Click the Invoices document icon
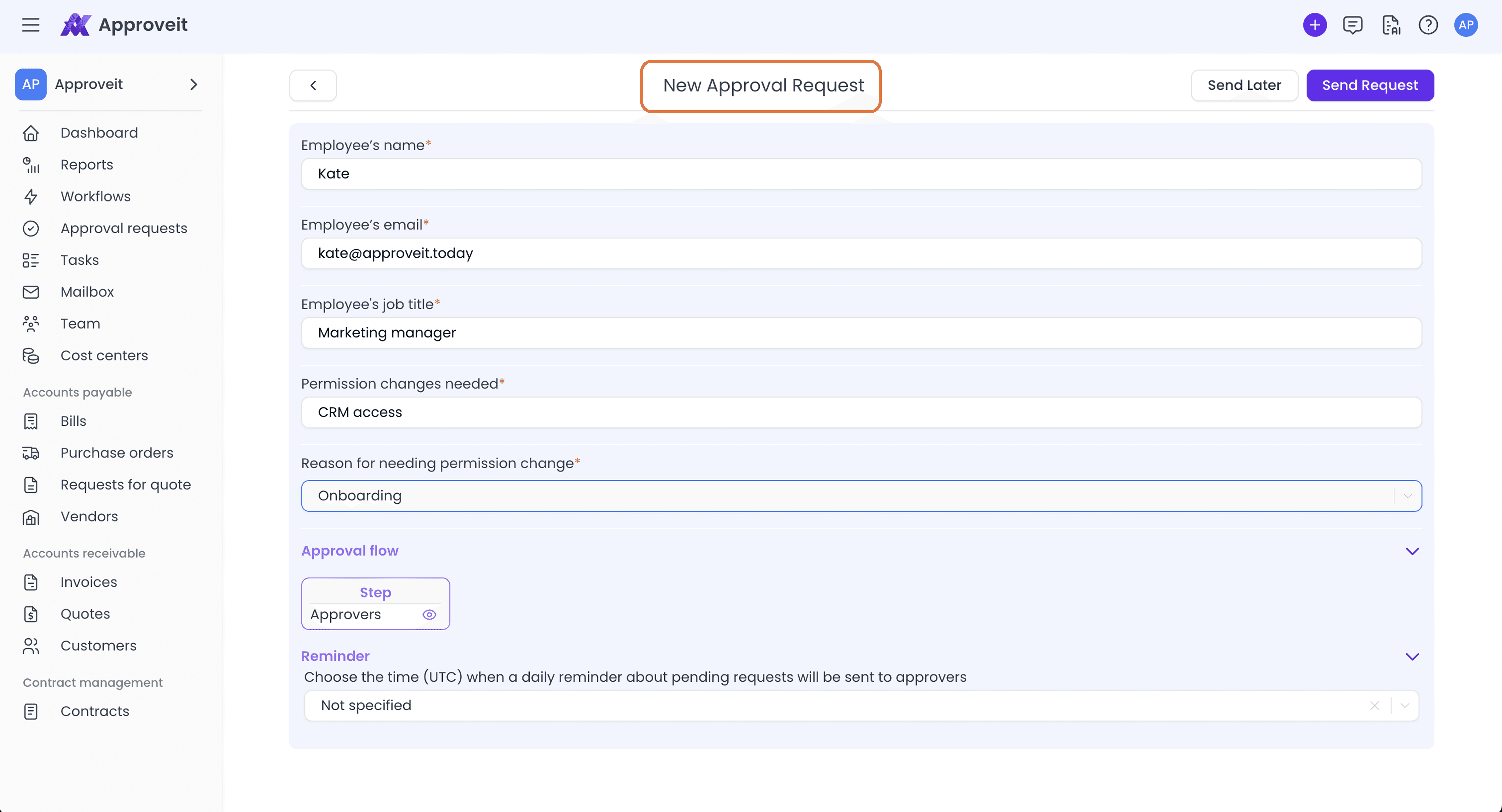The width and height of the screenshot is (1502, 812). 31,582
